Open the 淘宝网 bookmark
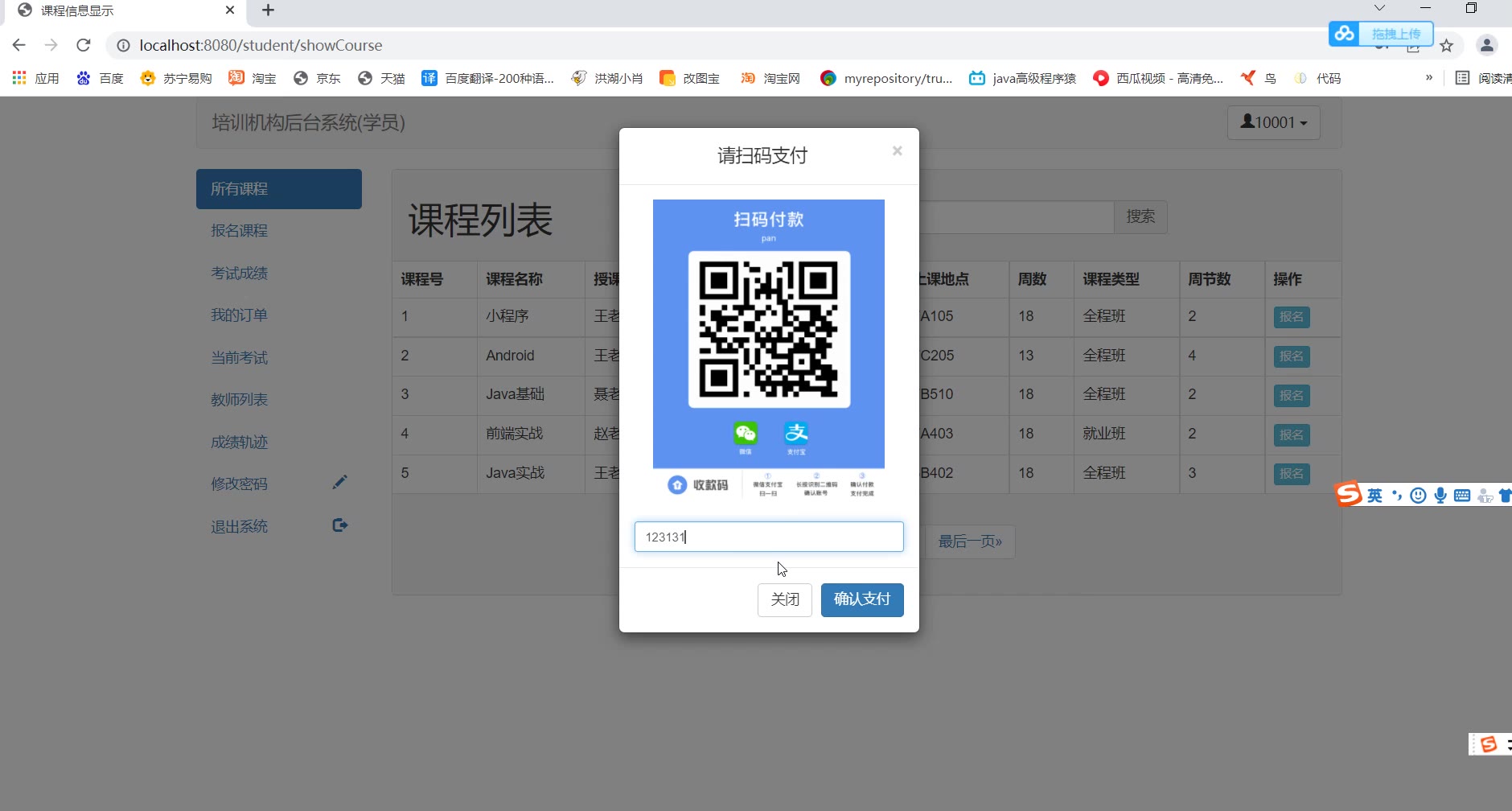 (x=770, y=78)
